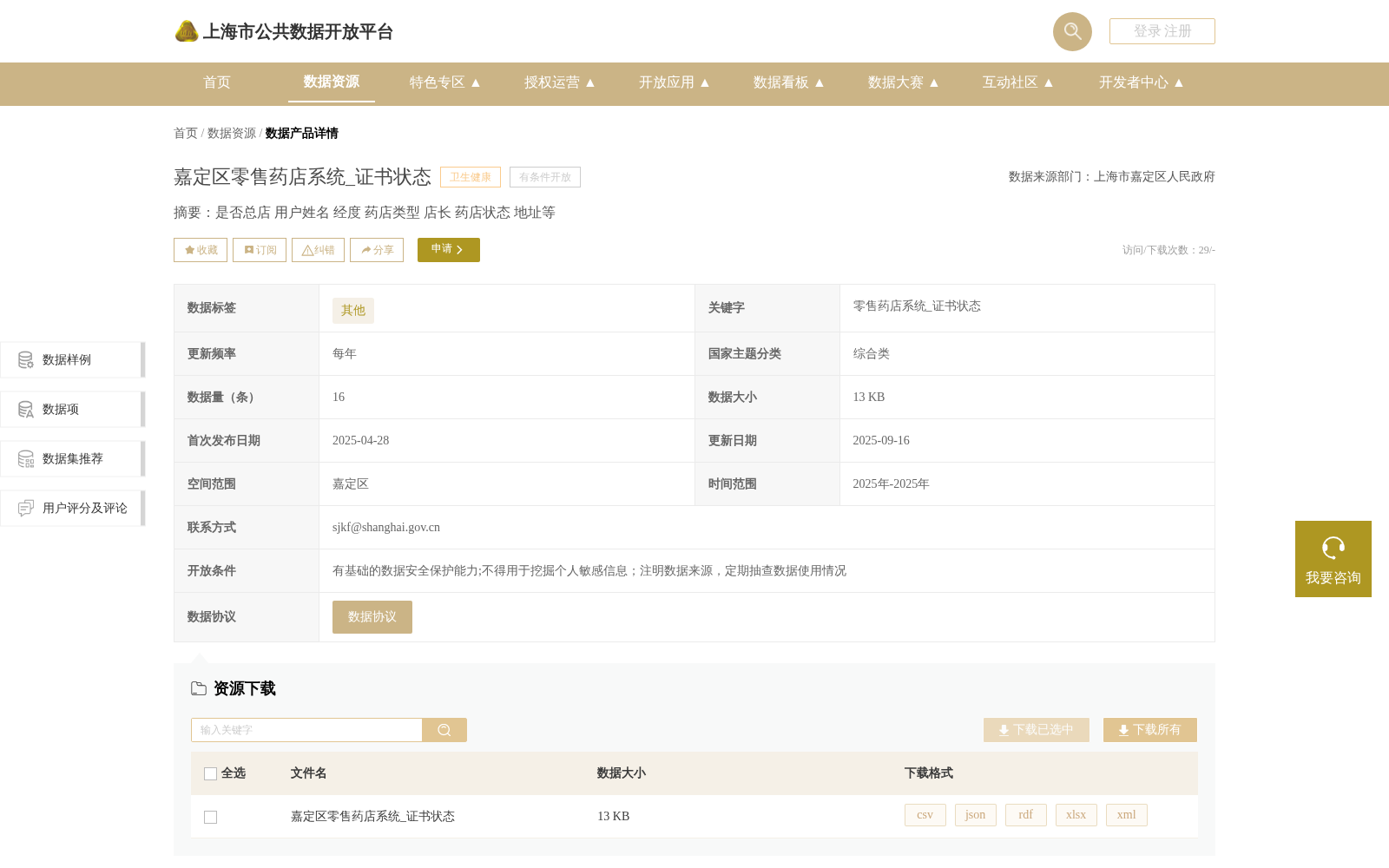Check the 嘉定区零售药店系统_证书状态 file row checkbox
Screen dimensions: 1389x868
coord(210,817)
